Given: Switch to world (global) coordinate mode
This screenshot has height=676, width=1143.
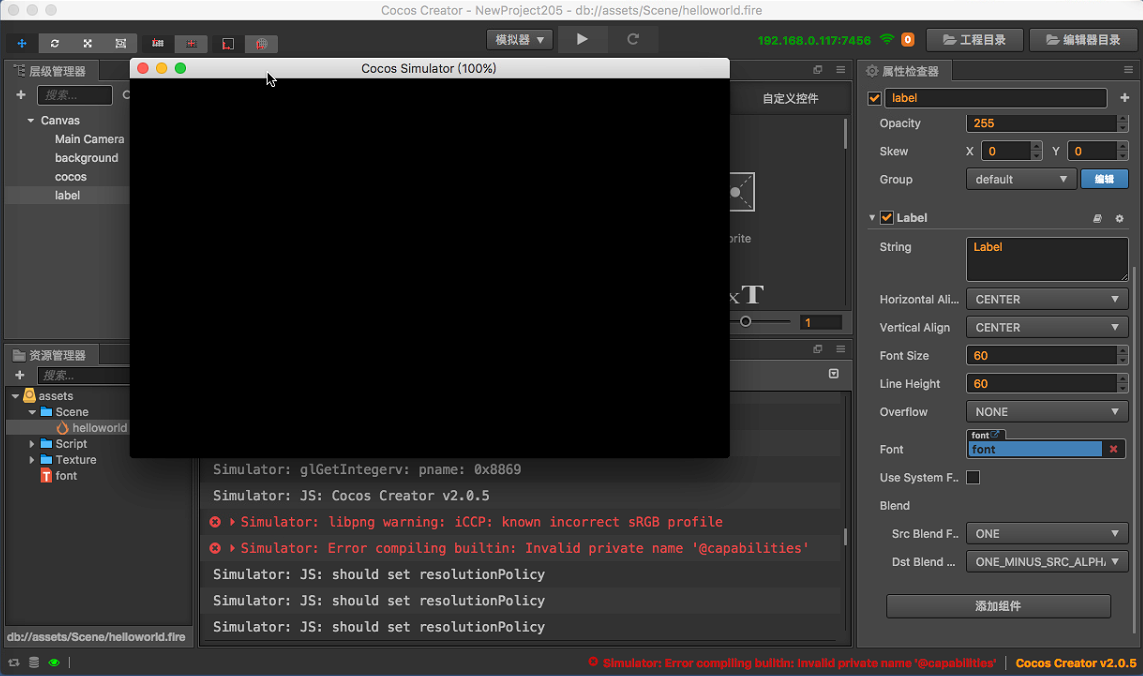Looking at the screenshot, I should pos(261,44).
